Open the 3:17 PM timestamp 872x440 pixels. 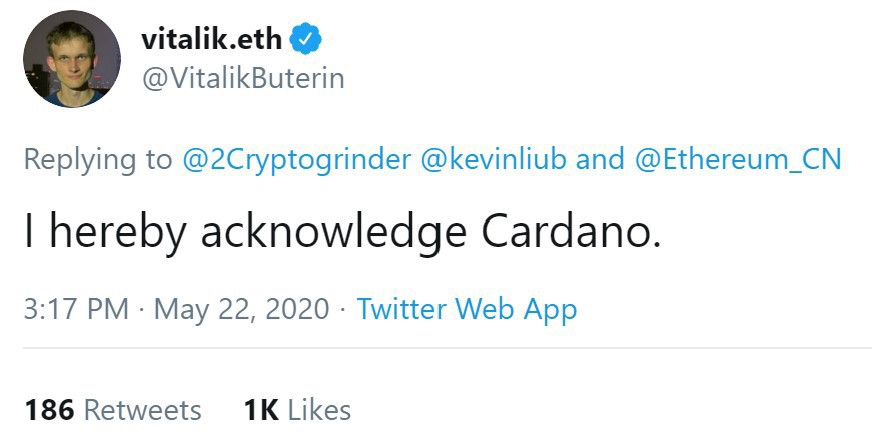(76, 309)
